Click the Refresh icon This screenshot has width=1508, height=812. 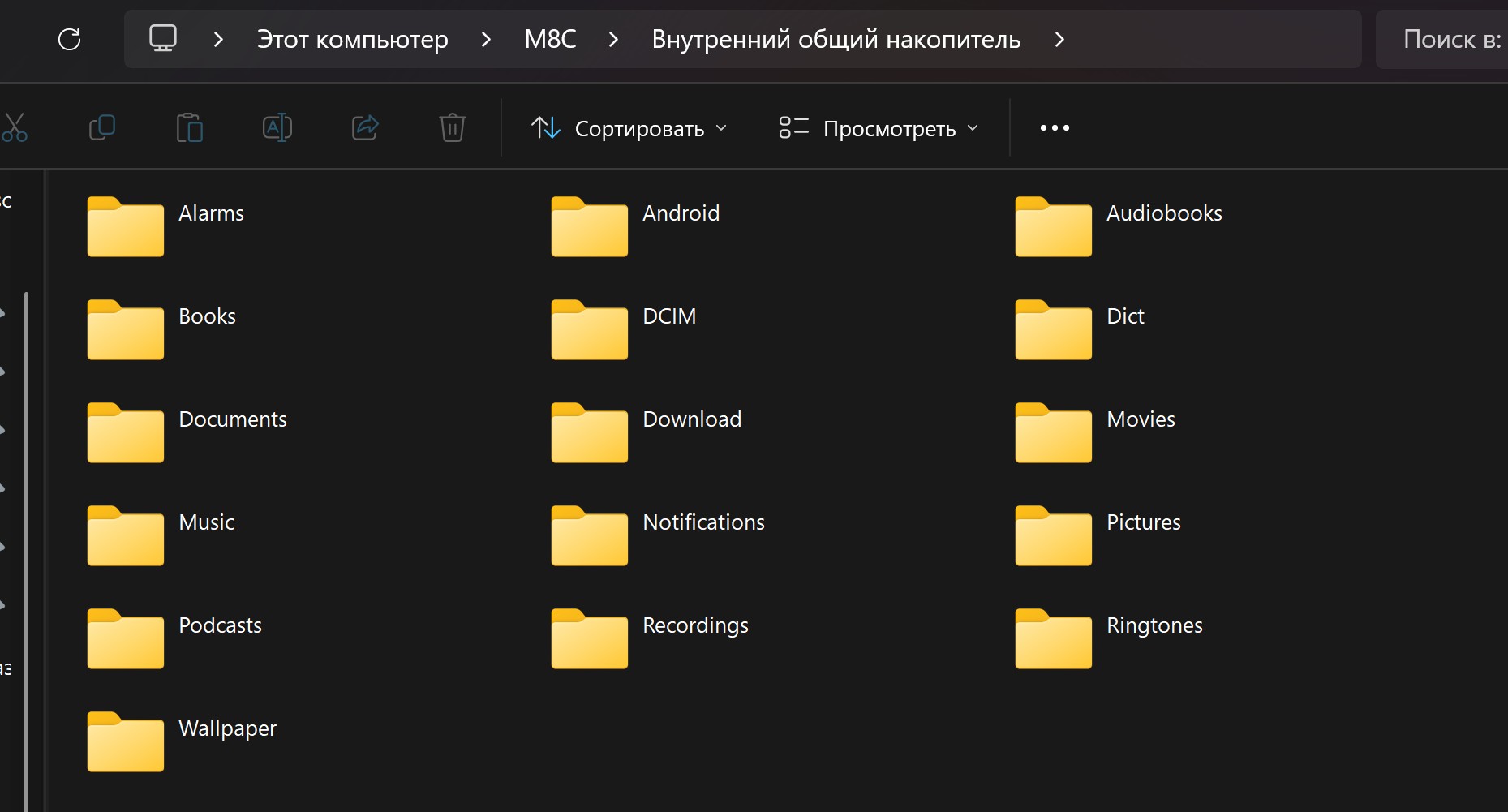click(x=70, y=39)
